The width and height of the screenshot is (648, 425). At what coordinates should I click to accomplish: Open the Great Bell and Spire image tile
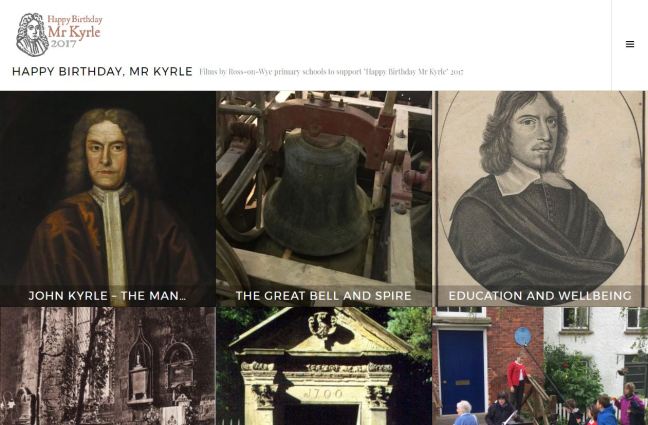(x=324, y=199)
